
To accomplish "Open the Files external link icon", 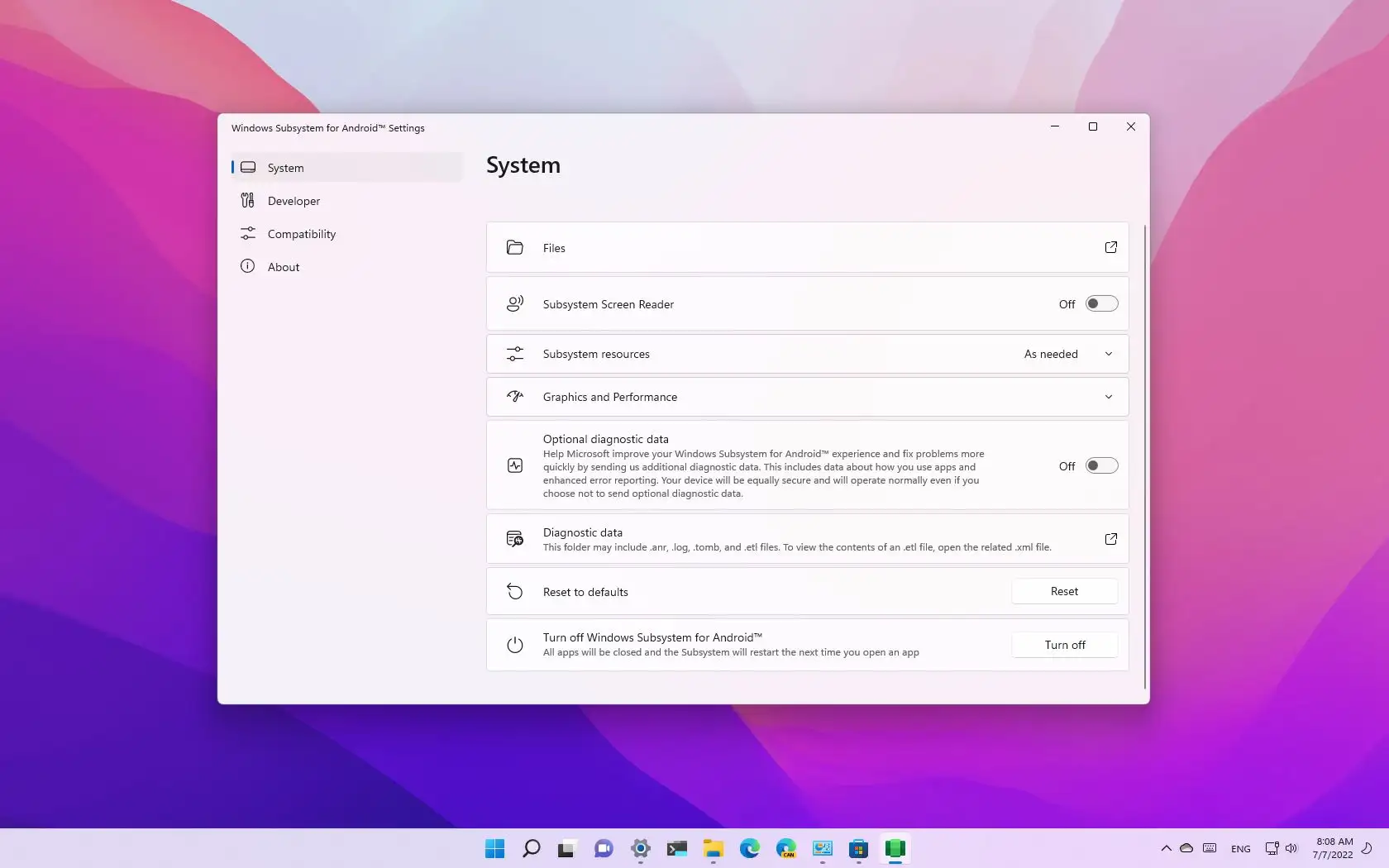I will [1110, 247].
